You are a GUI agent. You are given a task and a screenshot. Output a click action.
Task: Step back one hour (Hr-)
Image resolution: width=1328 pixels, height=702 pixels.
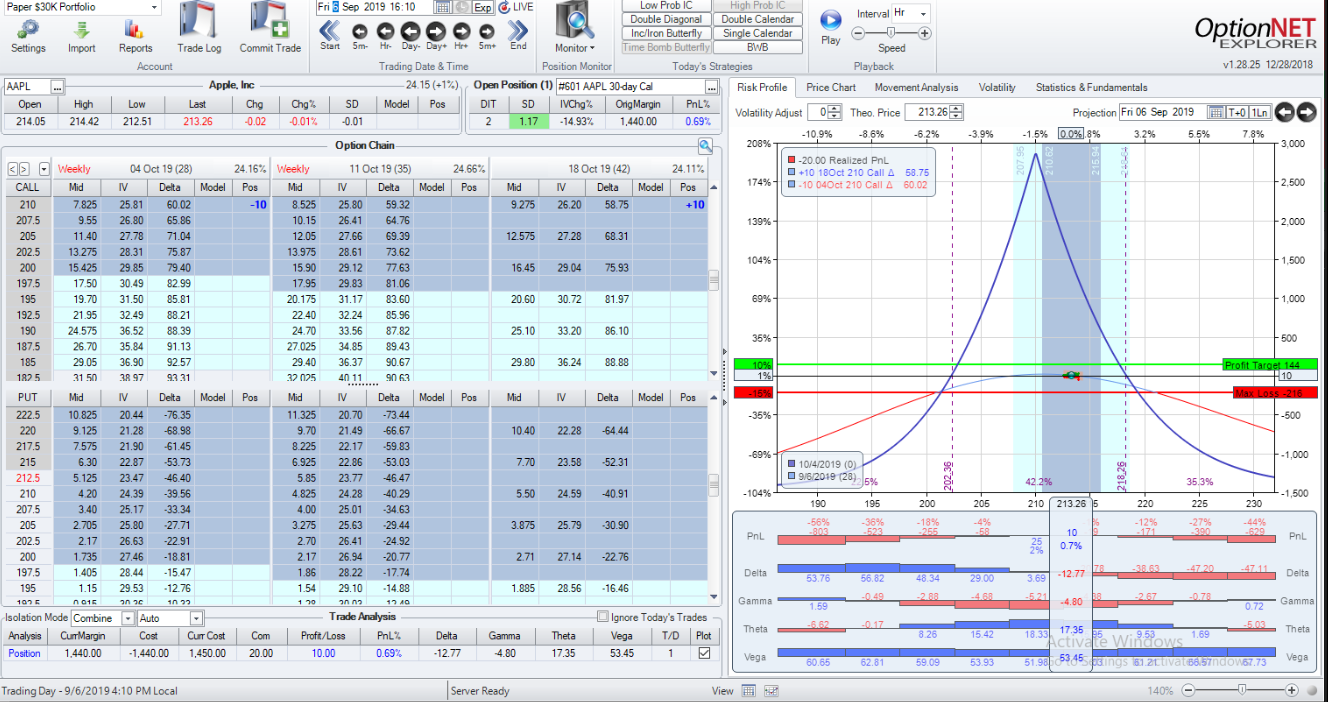pyautogui.click(x=386, y=32)
